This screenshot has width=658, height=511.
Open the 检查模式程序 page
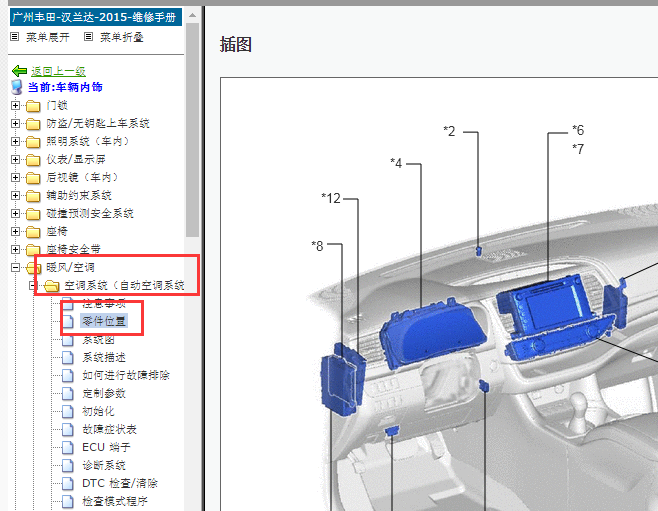115,502
